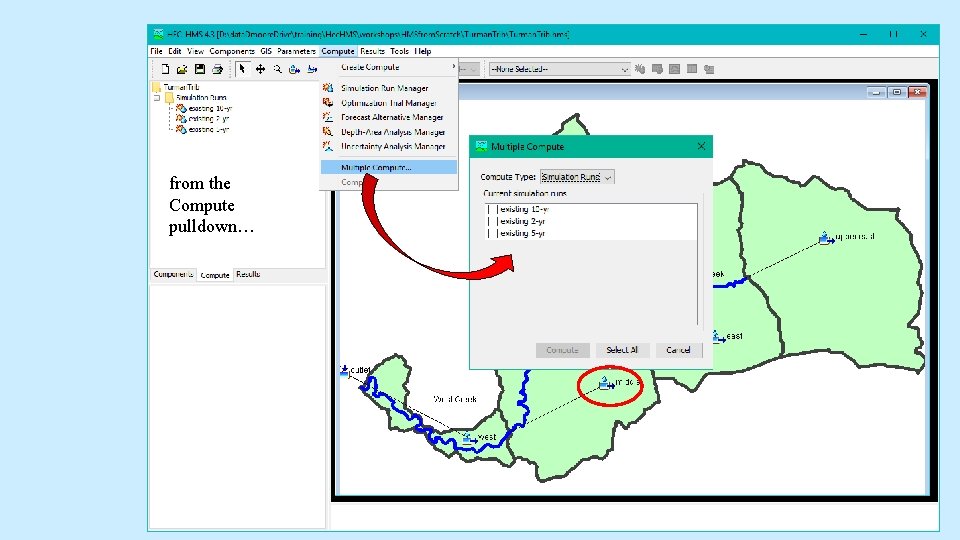Open the Results menu
The width and height of the screenshot is (960, 540).
point(372,51)
